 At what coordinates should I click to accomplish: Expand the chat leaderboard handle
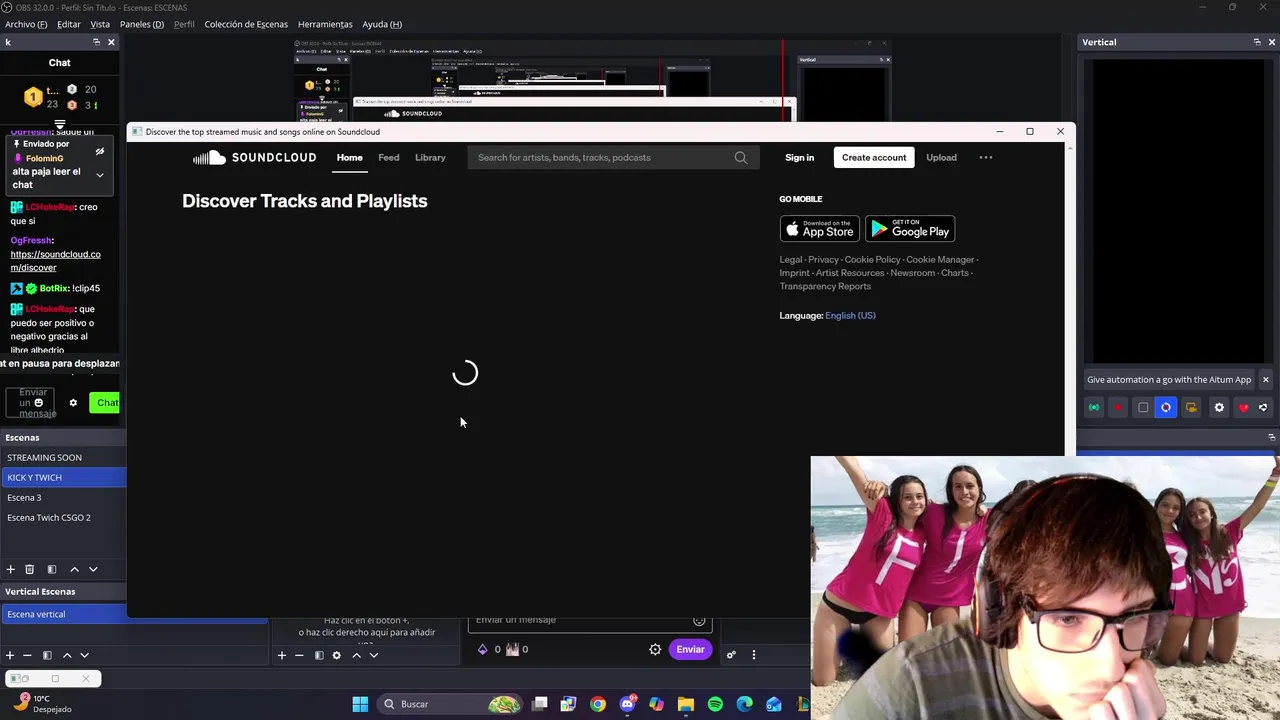(60, 124)
